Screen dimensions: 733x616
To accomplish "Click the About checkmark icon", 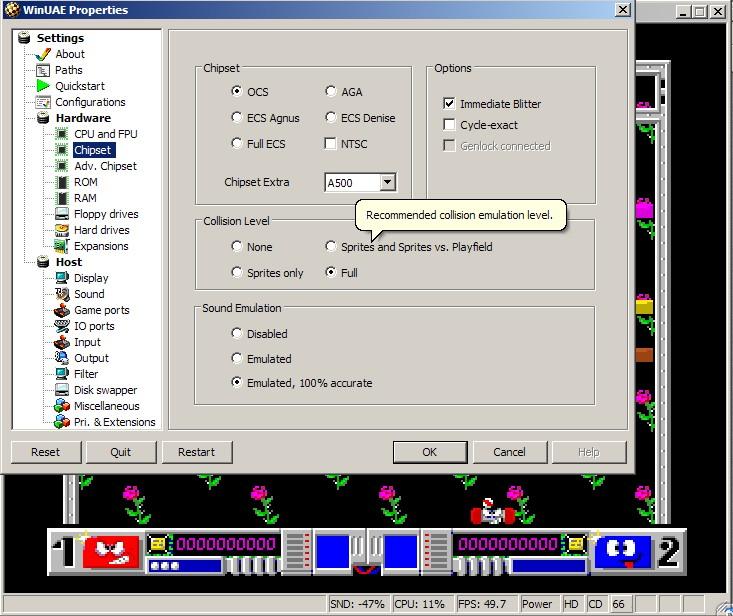I will pyautogui.click(x=43, y=54).
